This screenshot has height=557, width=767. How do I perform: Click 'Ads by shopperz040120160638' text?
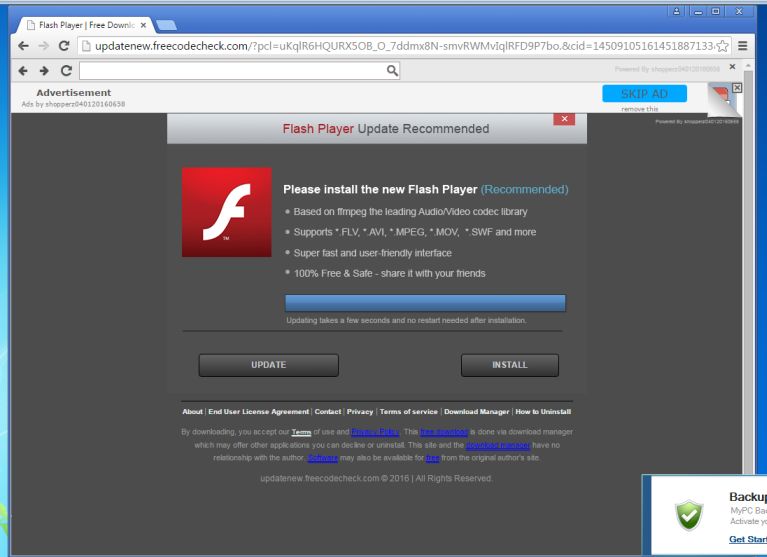tap(73, 104)
